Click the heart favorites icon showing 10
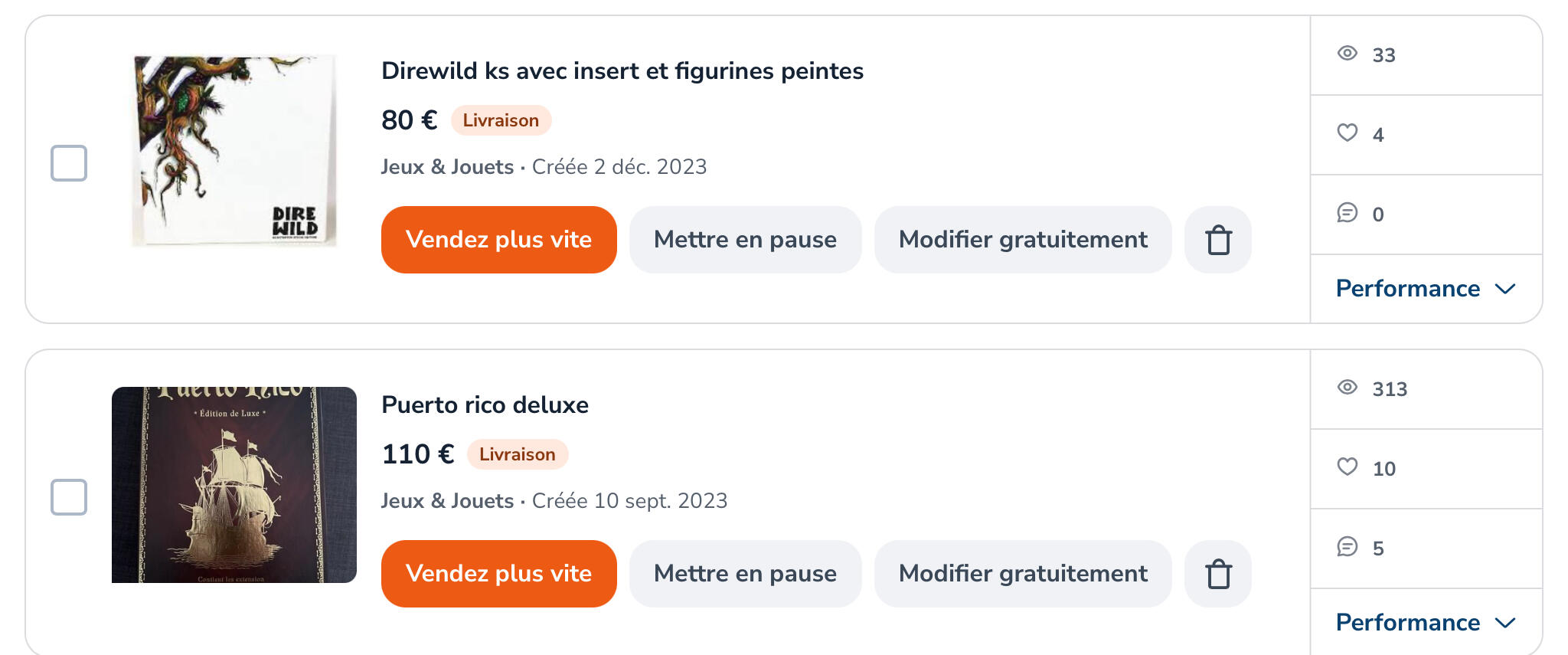 pyautogui.click(x=1347, y=467)
